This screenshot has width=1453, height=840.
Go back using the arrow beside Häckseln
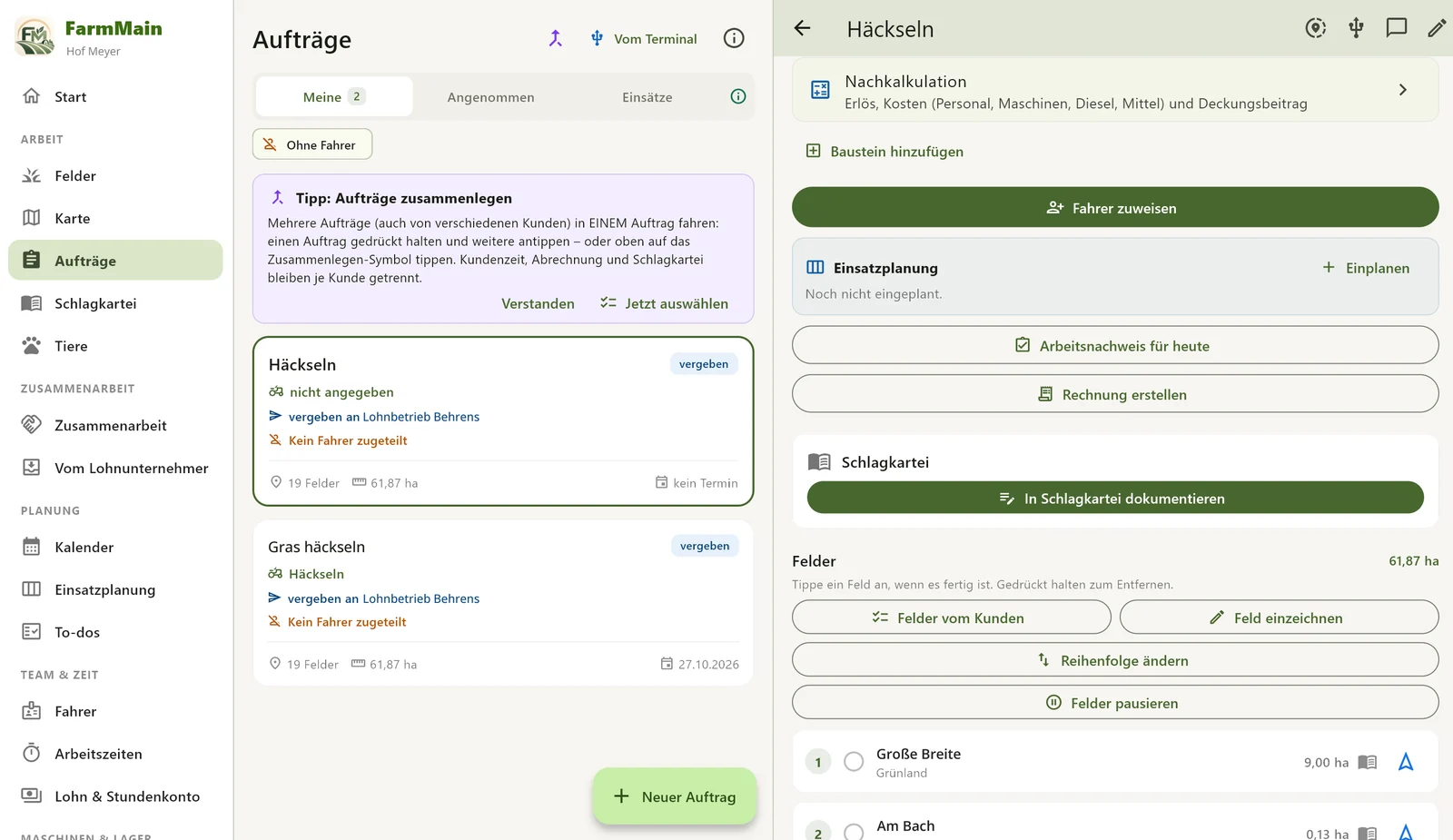pos(802,28)
